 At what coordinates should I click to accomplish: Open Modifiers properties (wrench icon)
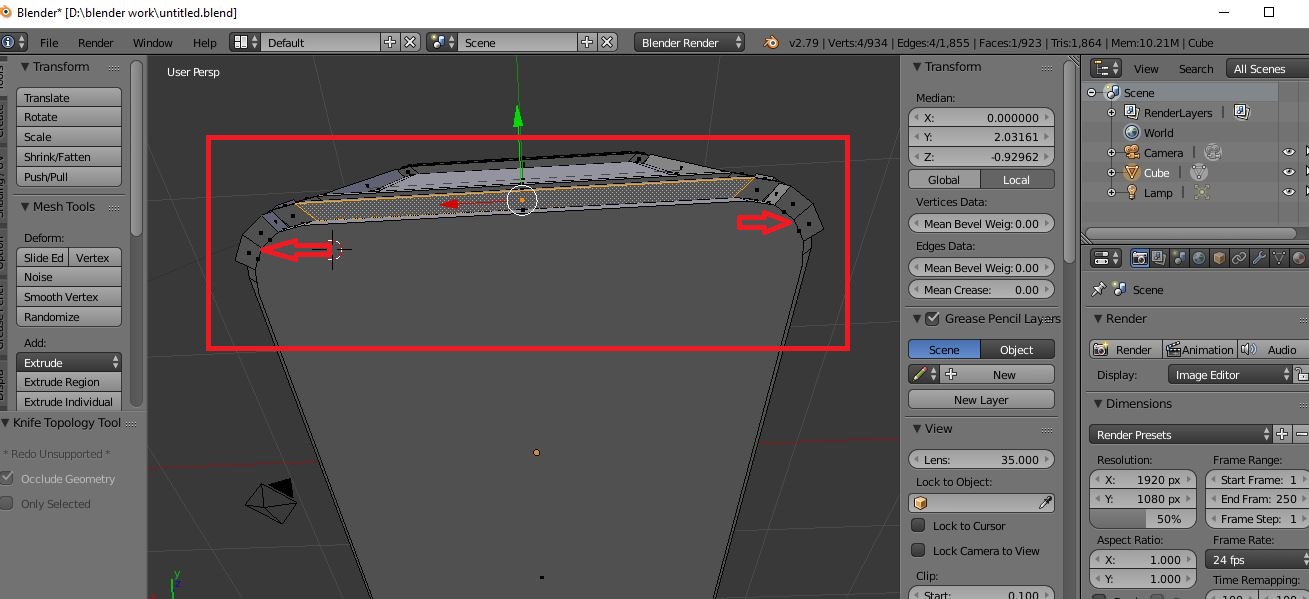click(1258, 257)
